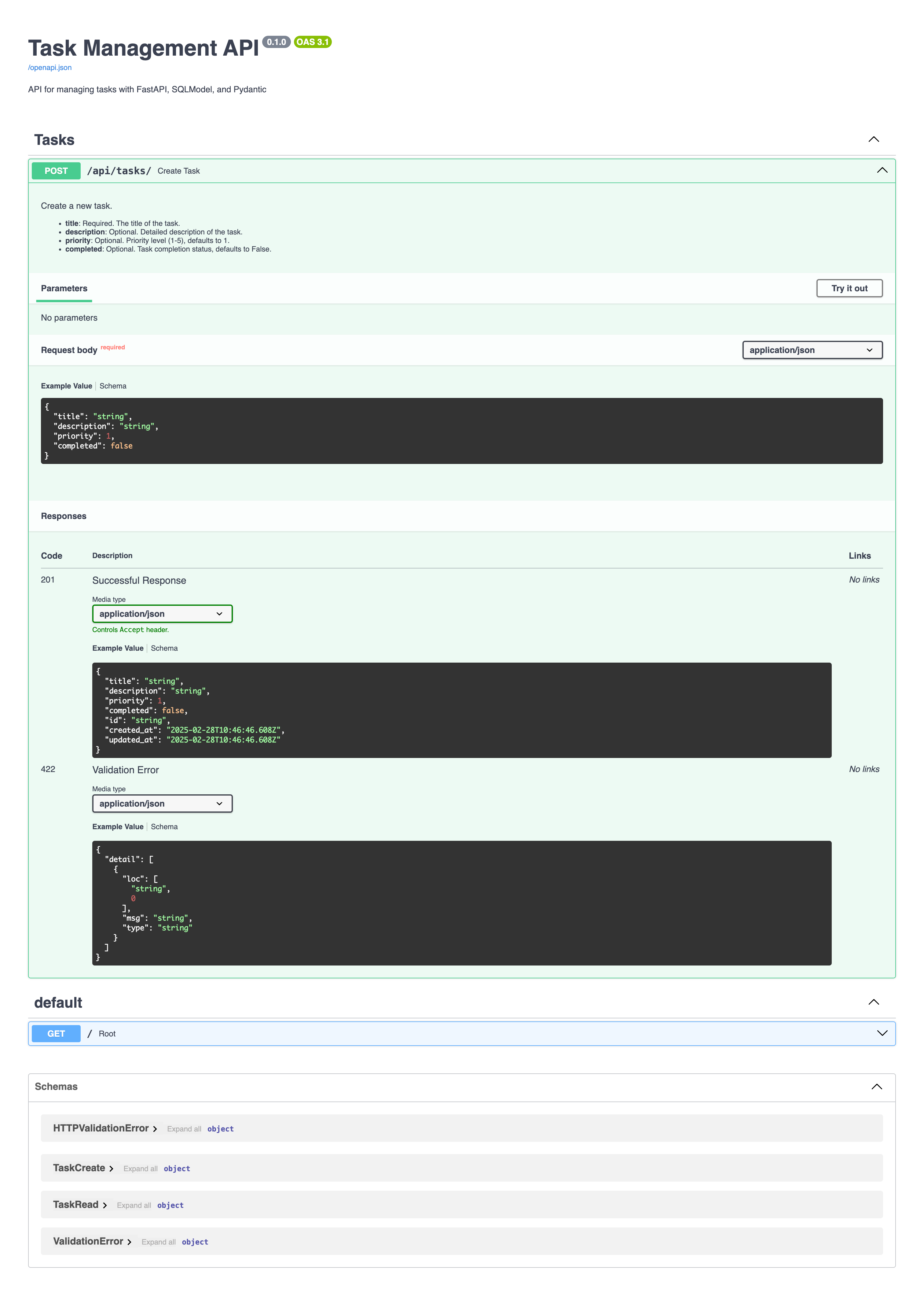The image size is (924, 1291).
Task: Collapse the Tasks section chevron
Action: click(x=873, y=139)
